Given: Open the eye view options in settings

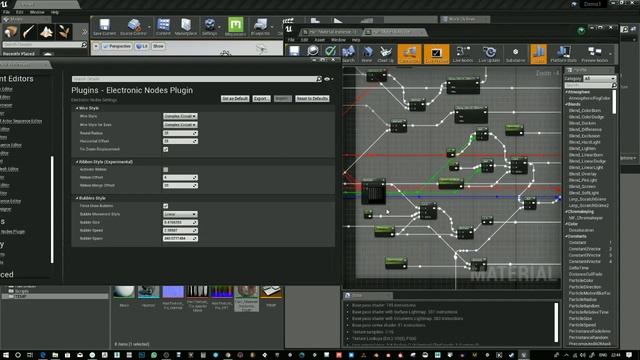Looking at the screenshot, I should coord(328,79).
